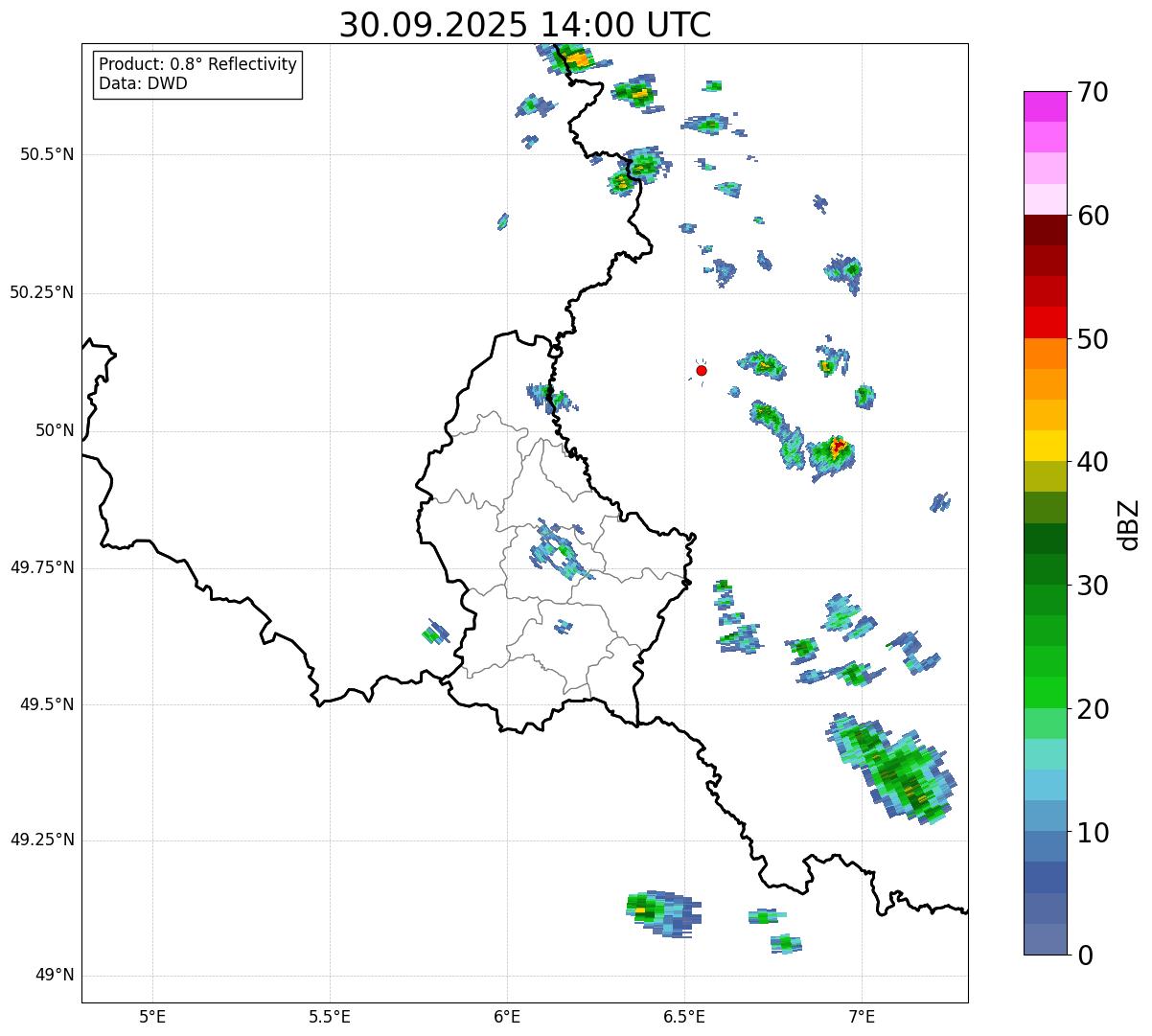
Task: Click the red radar site marker
Action: [x=702, y=370]
